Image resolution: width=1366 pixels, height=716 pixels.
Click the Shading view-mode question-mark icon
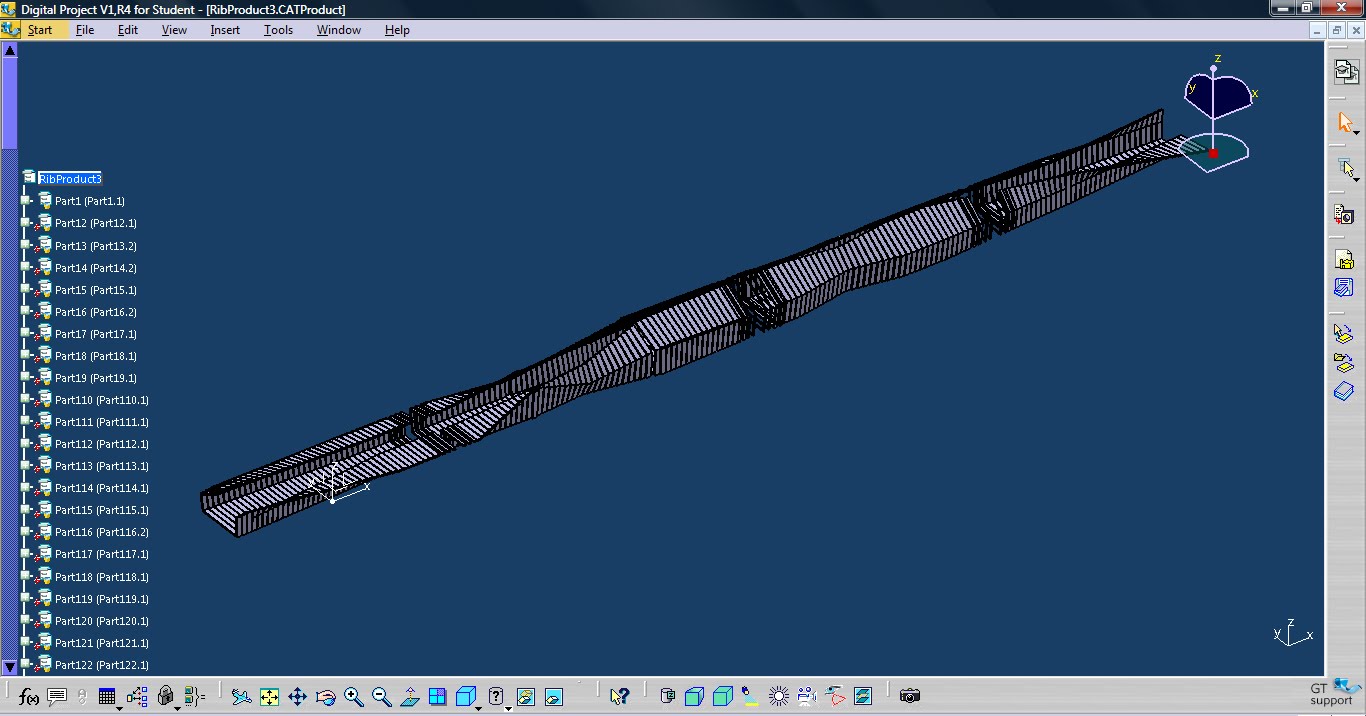(496, 697)
